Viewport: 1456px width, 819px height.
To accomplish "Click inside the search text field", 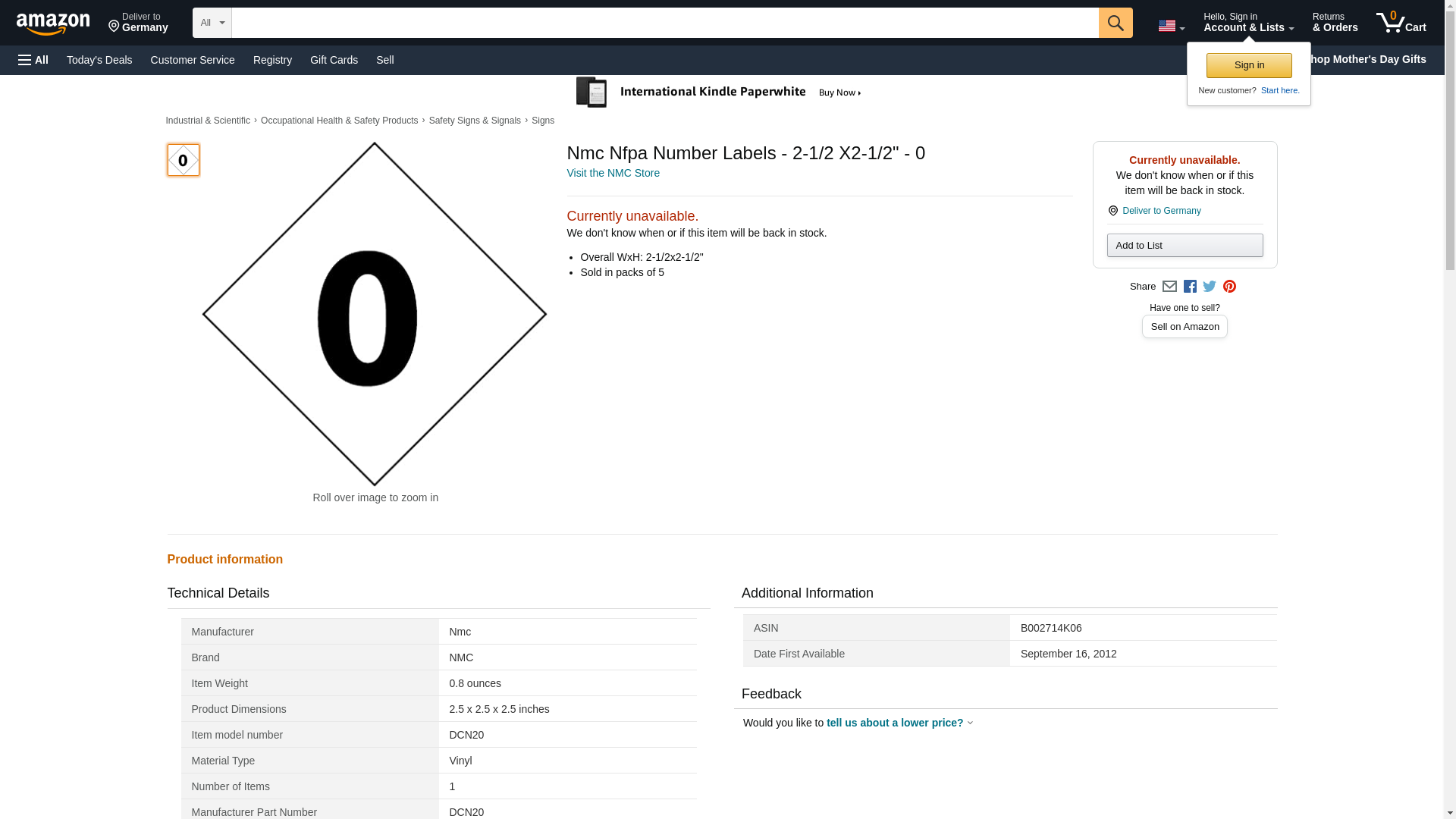I will (x=664, y=23).
